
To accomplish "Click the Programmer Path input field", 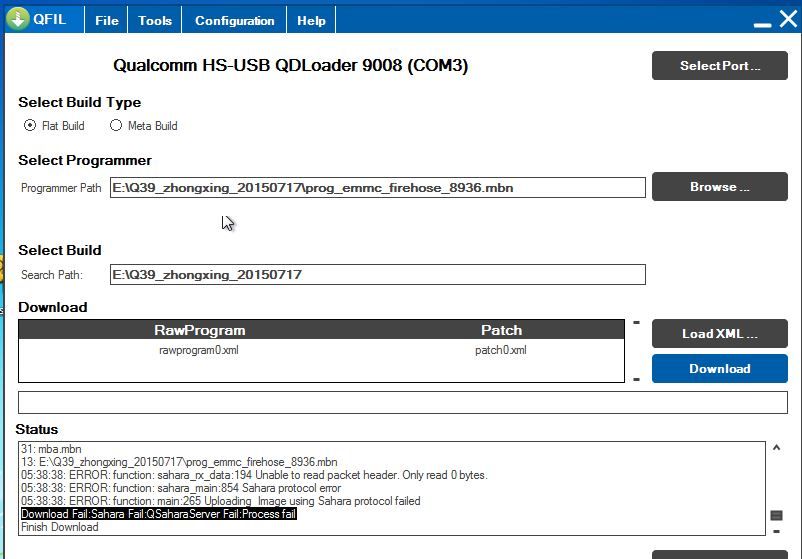I will coord(377,188).
